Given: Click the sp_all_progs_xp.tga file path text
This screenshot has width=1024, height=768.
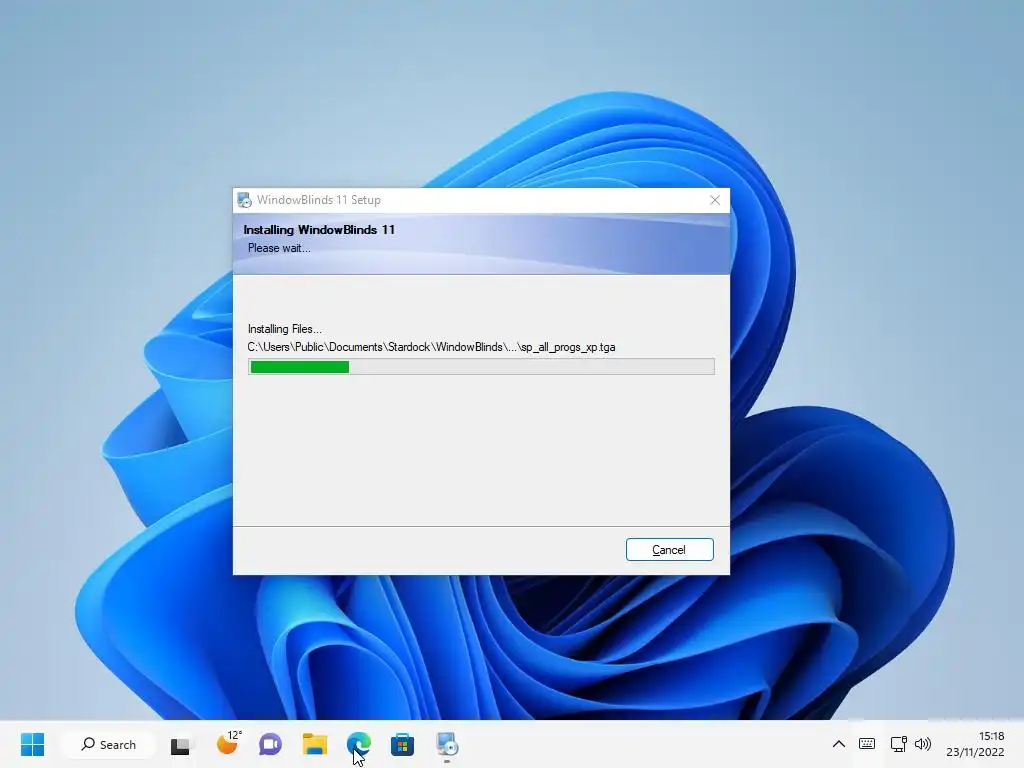Looking at the screenshot, I should tap(431, 347).
